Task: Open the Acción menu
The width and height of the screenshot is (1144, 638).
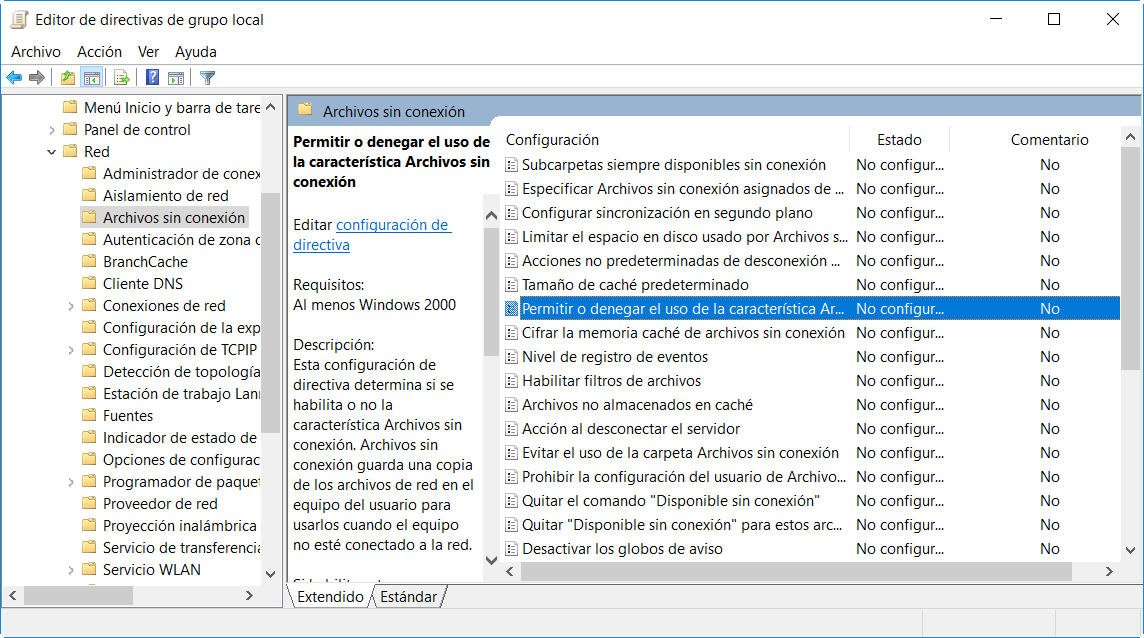Action: tap(99, 51)
